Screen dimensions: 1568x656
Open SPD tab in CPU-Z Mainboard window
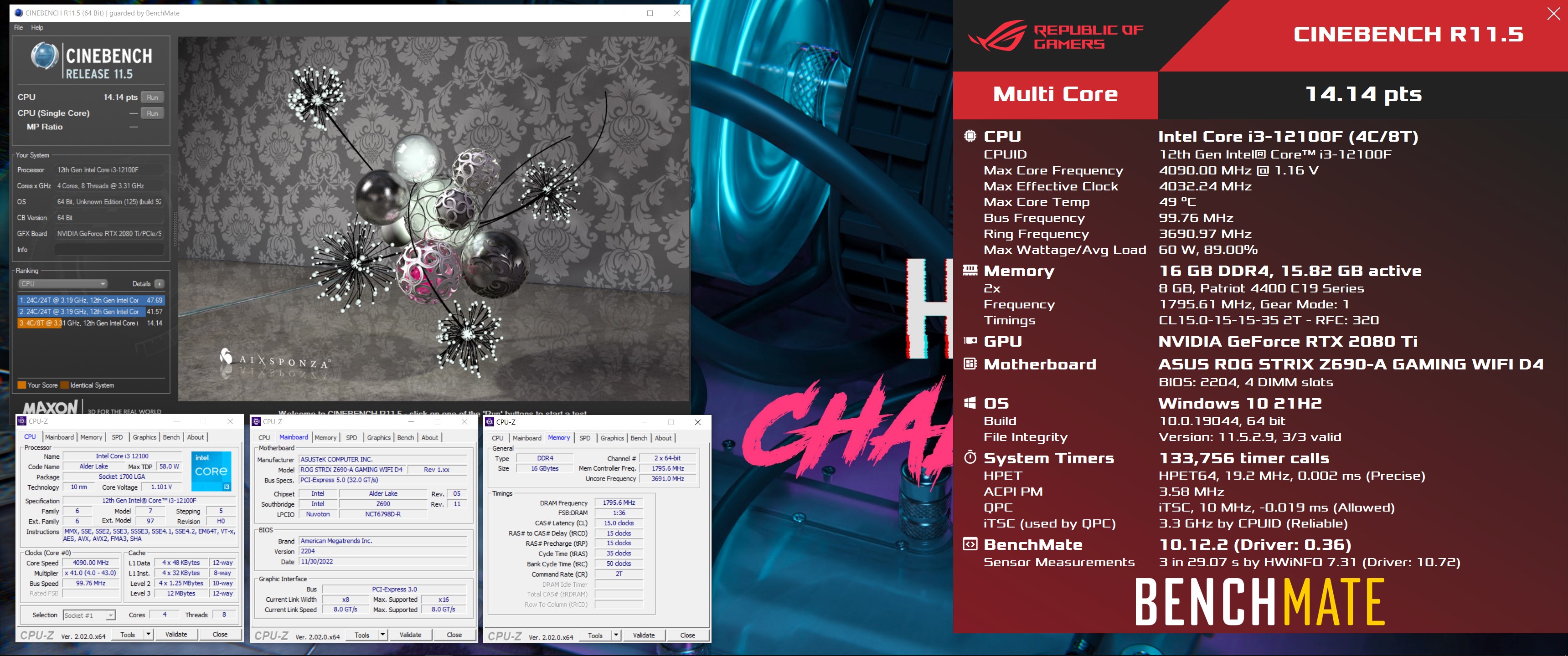pos(352,437)
